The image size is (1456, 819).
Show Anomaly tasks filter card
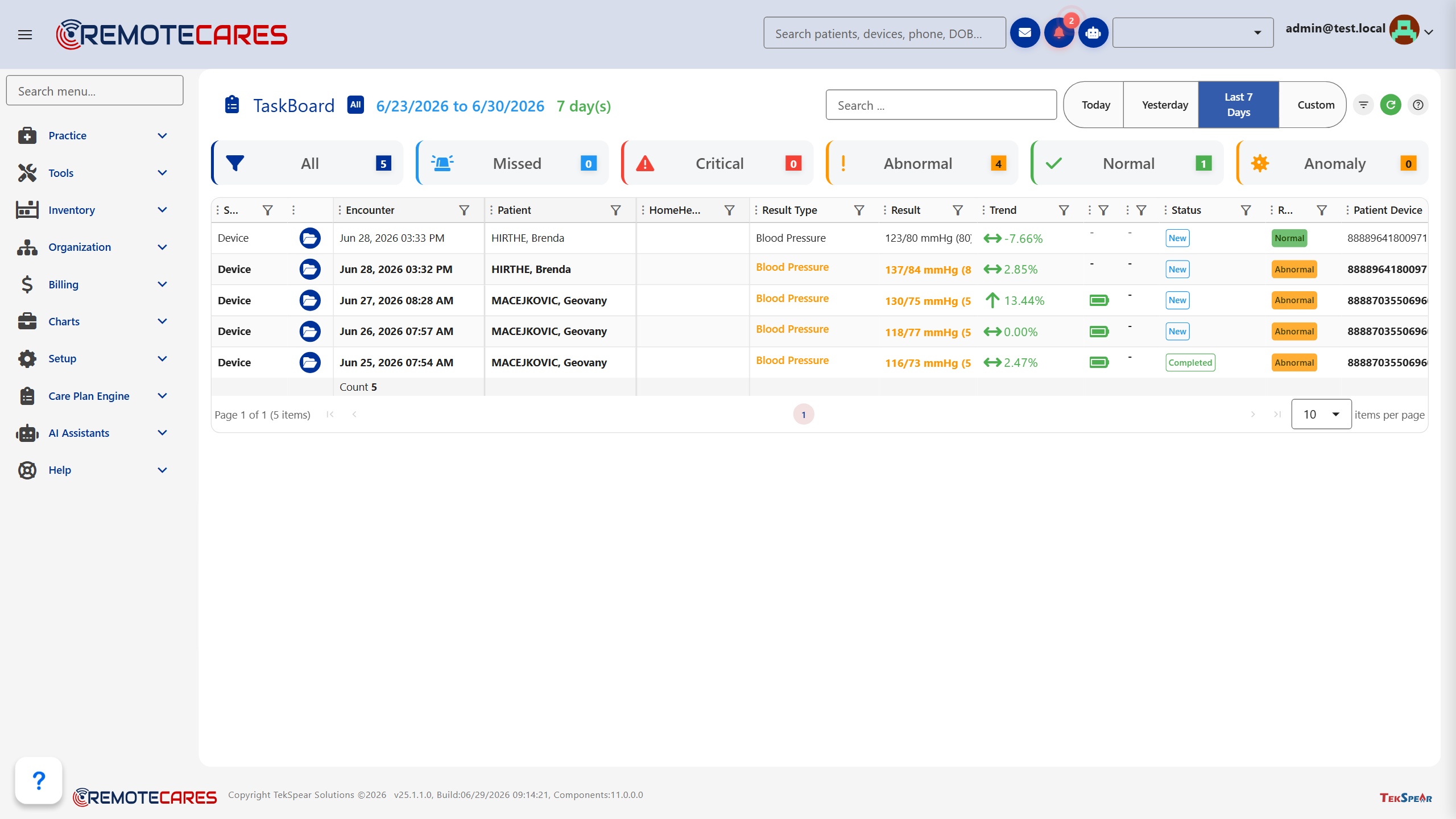click(1333, 163)
